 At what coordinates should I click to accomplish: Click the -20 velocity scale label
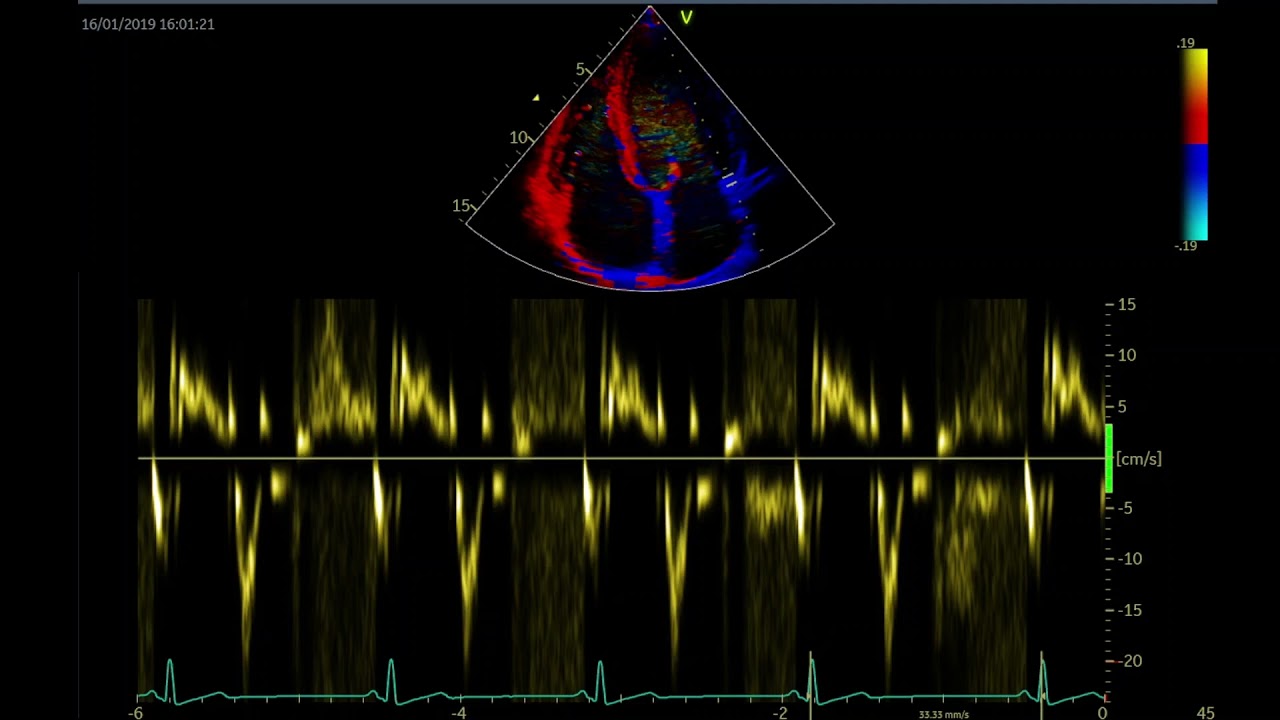click(x=1128, y=661)
